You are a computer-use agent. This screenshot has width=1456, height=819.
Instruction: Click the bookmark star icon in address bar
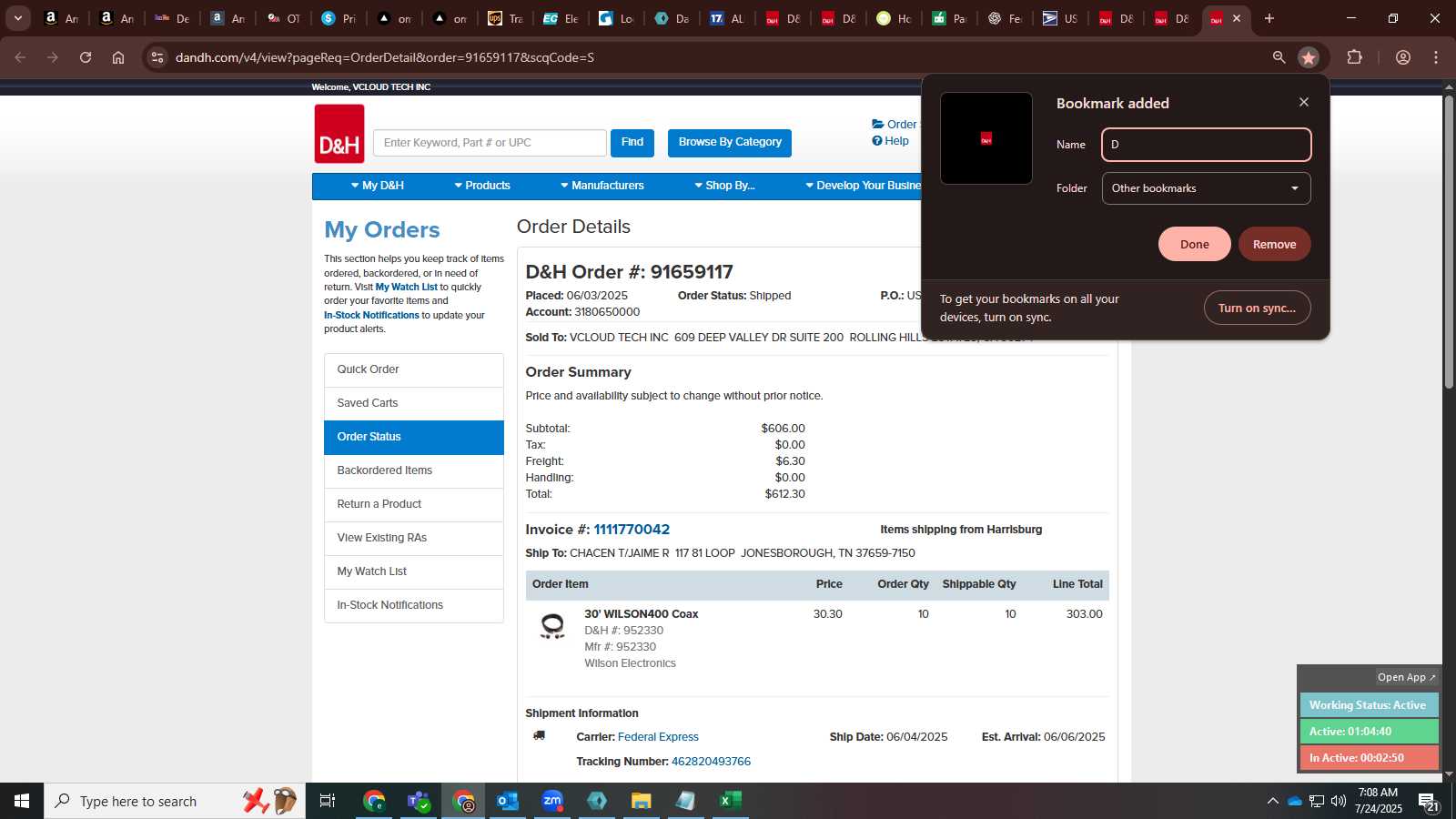point(1309,57)
